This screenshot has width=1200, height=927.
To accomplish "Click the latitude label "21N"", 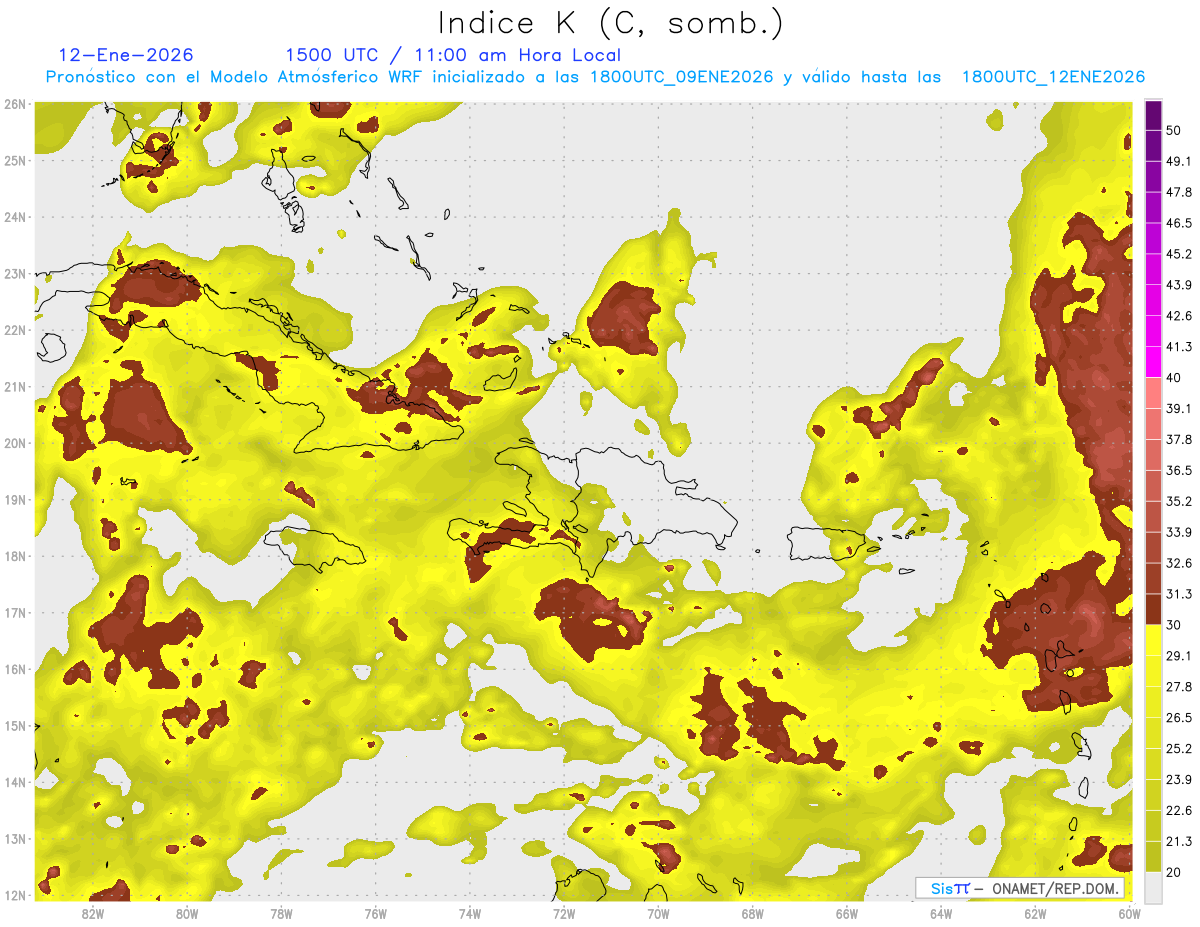I will tap(14, 387).
